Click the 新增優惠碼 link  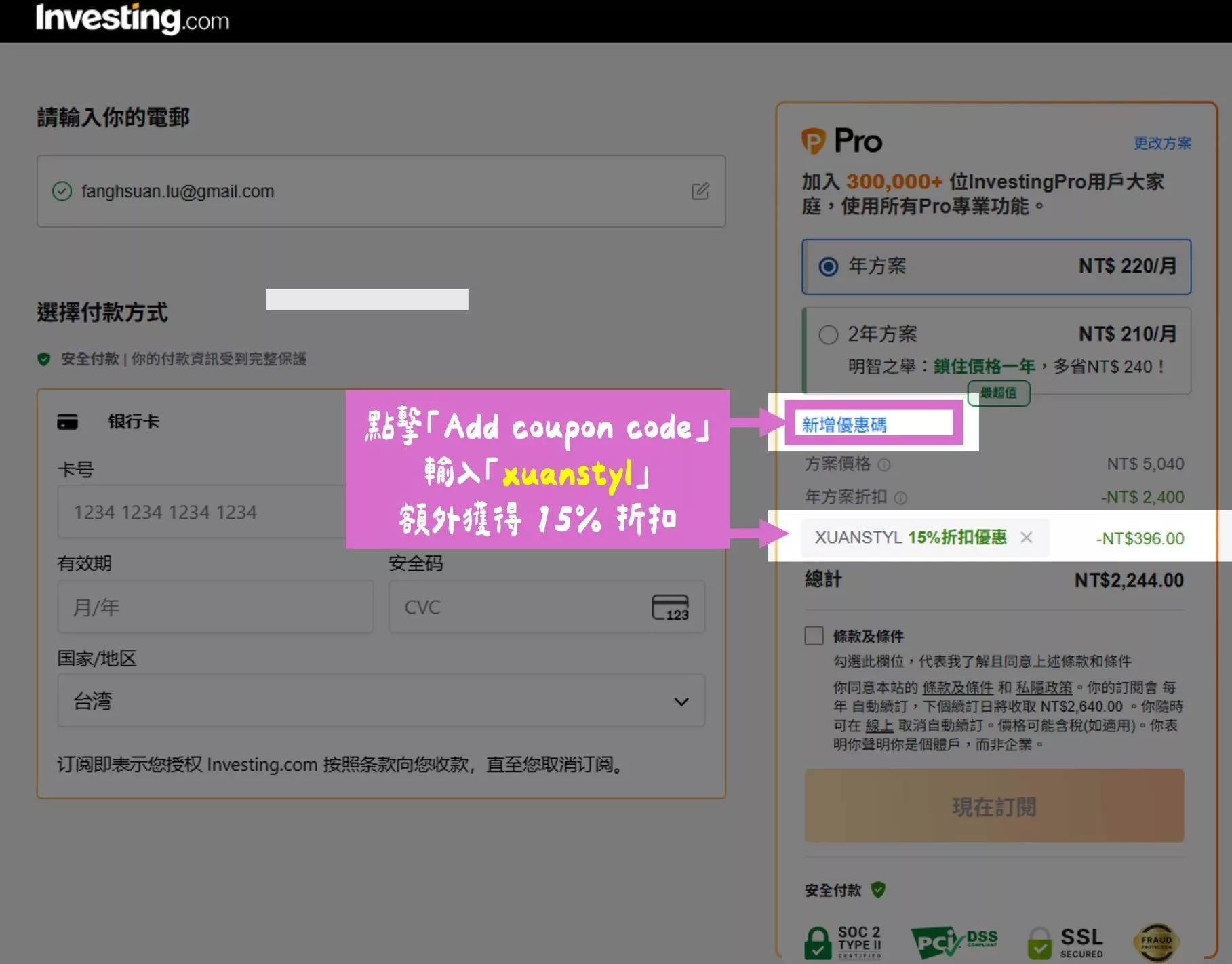click(x=844, y=425)
